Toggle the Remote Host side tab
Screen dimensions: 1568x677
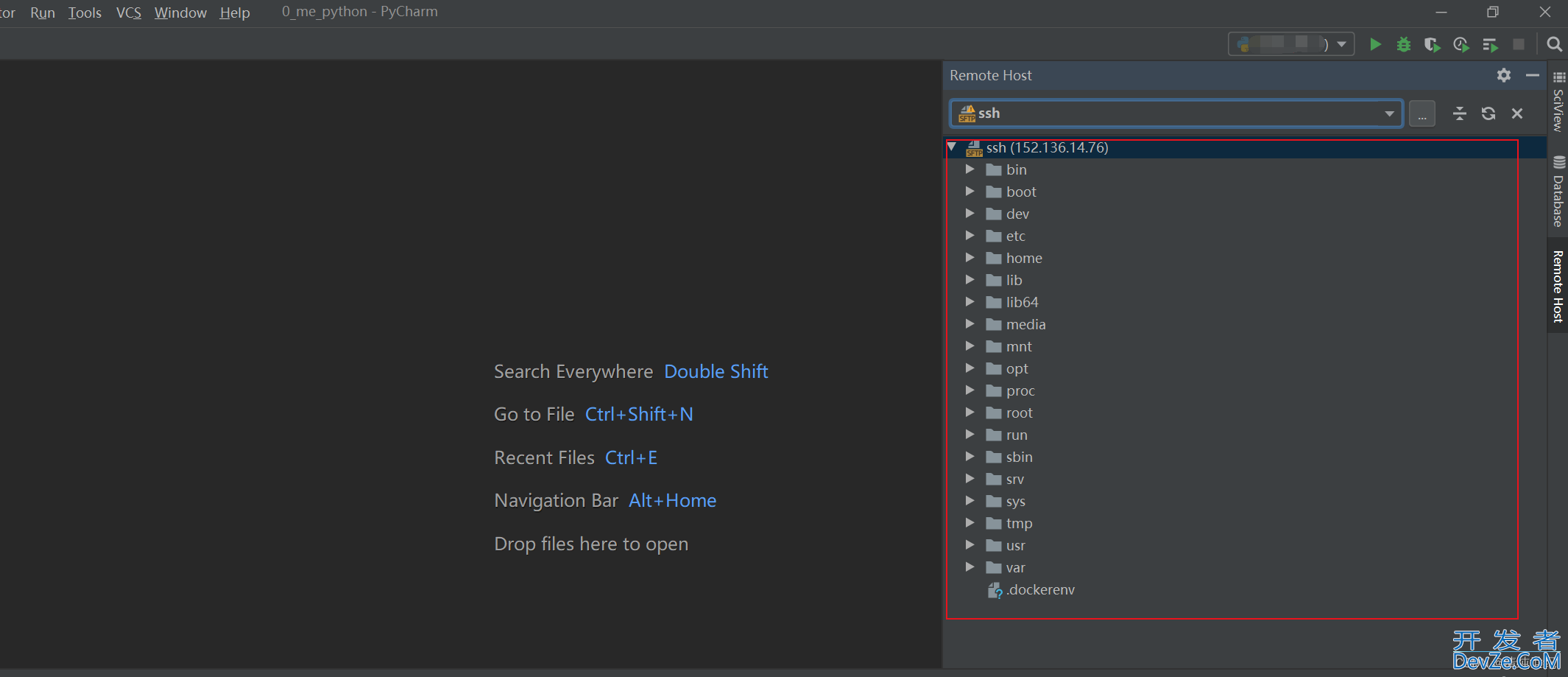1558,286
